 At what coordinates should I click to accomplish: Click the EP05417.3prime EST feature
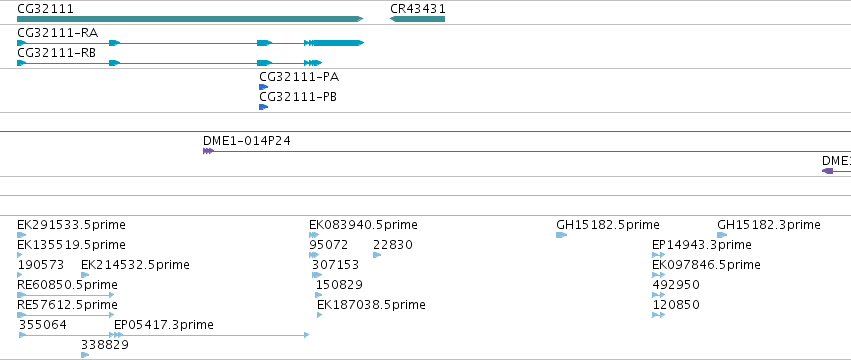tap(212, 335)
